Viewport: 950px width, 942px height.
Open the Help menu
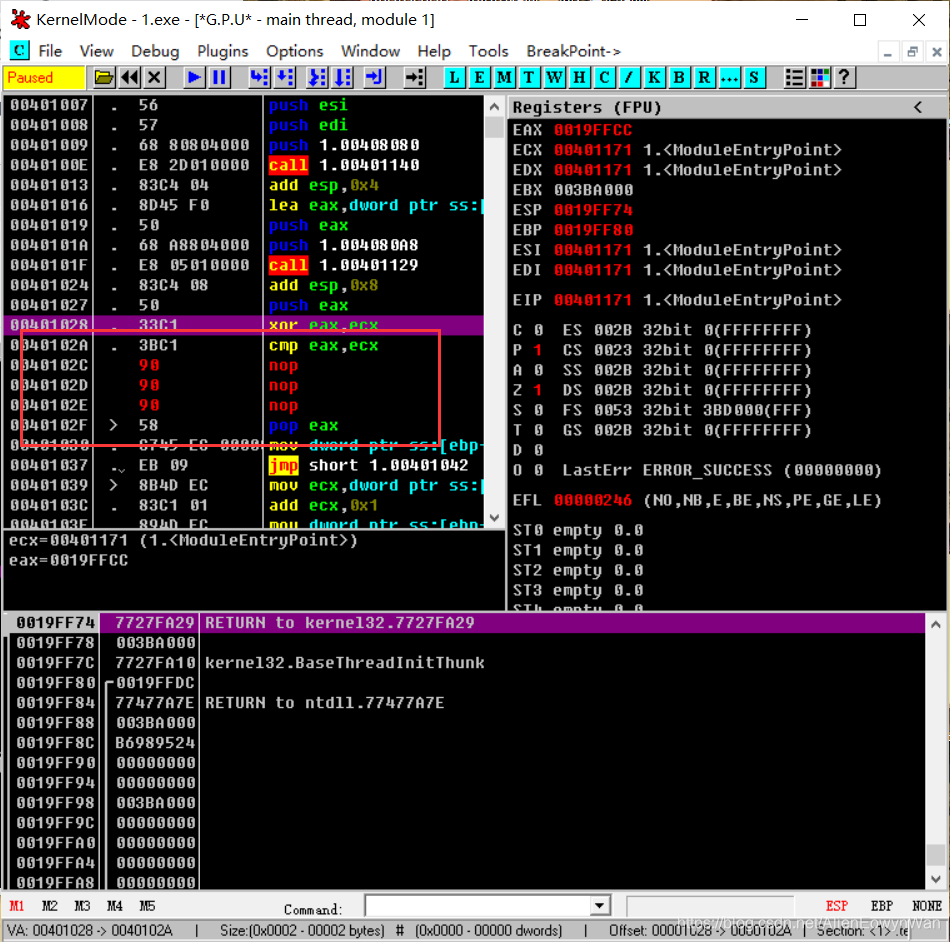pos(434,51)
